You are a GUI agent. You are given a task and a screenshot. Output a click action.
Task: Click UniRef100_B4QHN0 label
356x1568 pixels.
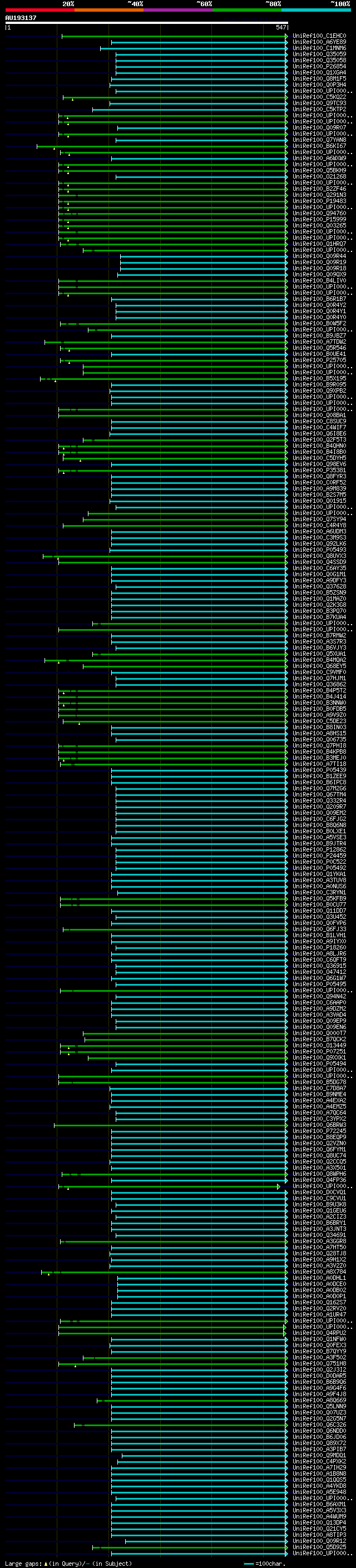(319, 446)
